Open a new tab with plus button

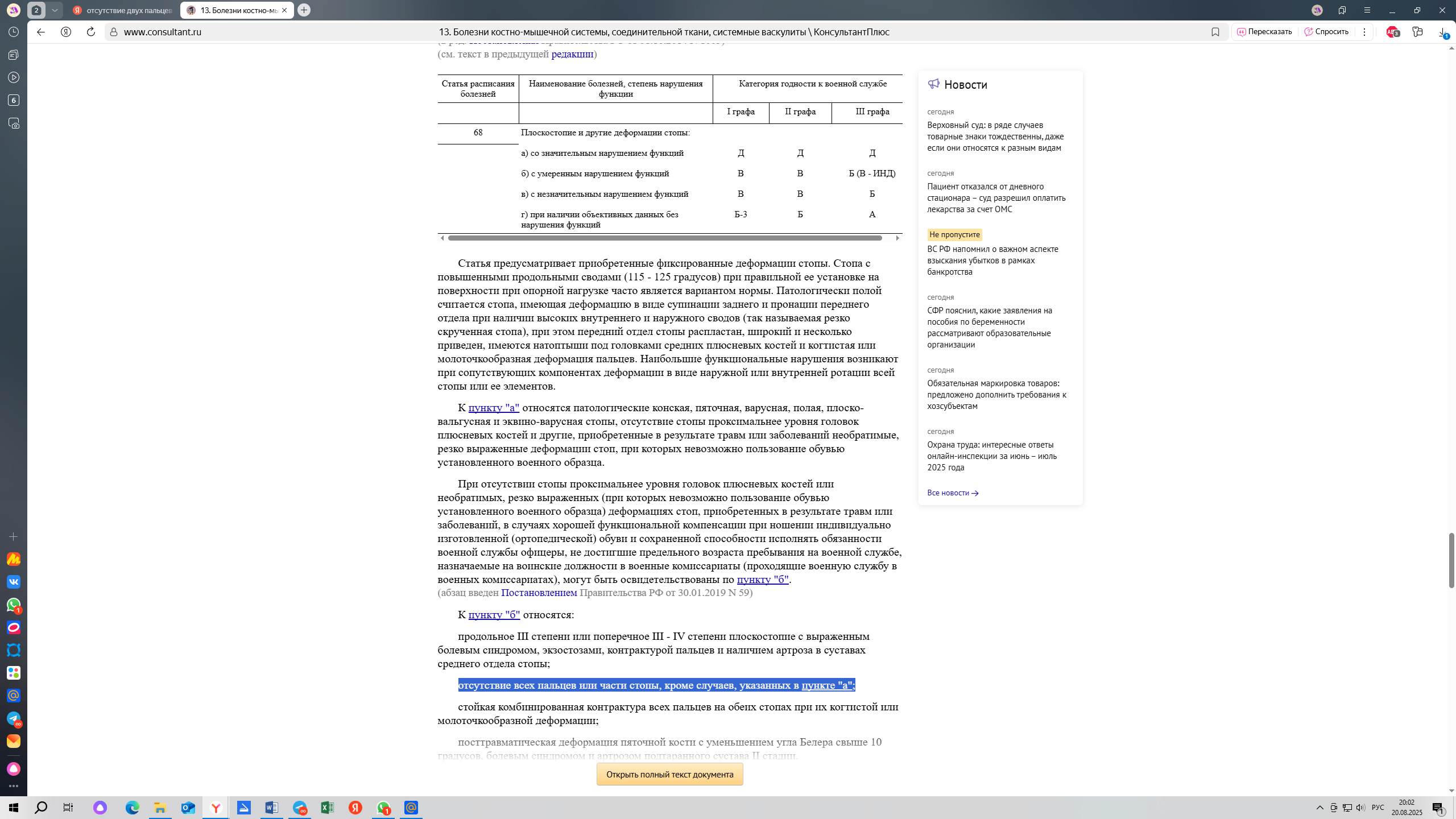point(304,10)
